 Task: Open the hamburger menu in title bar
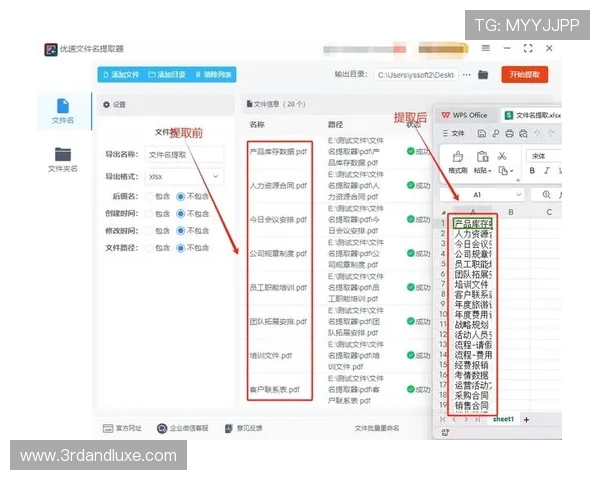pyautogui.click(x=486, y=48)
